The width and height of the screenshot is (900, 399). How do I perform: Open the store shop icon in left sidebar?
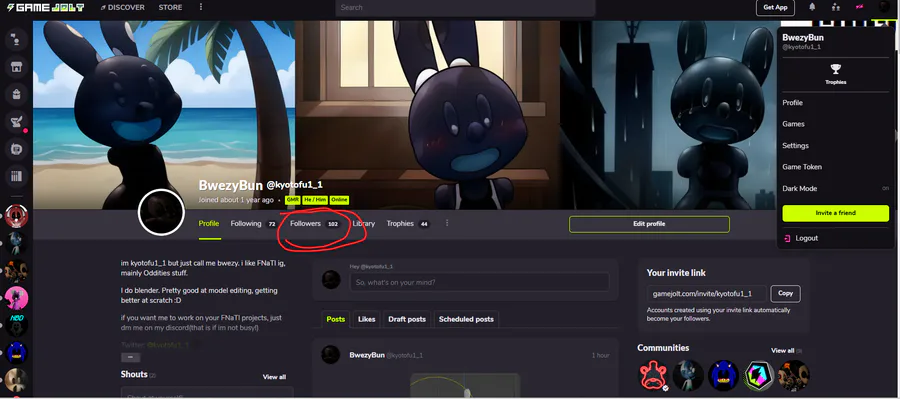point(16,66)
